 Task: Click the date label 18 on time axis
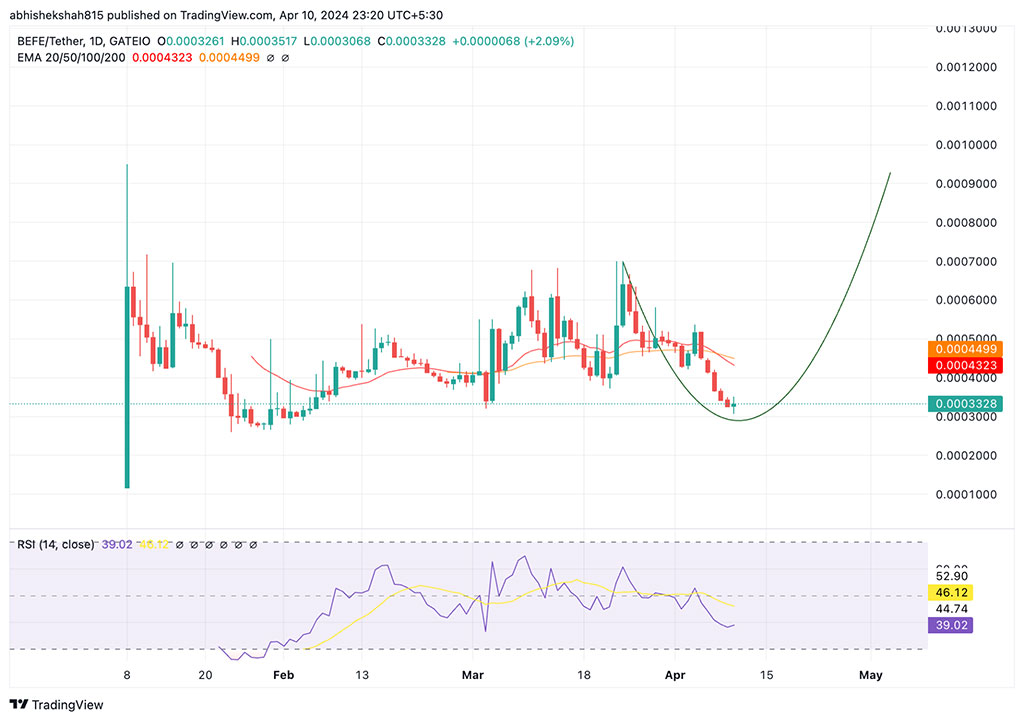(x=584, y=675)
